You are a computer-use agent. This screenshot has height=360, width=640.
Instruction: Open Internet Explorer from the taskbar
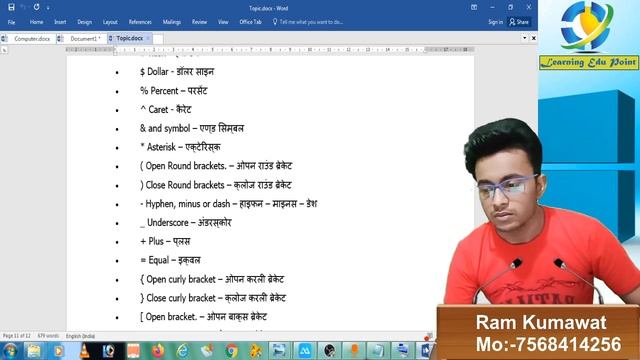pos(182,351)
